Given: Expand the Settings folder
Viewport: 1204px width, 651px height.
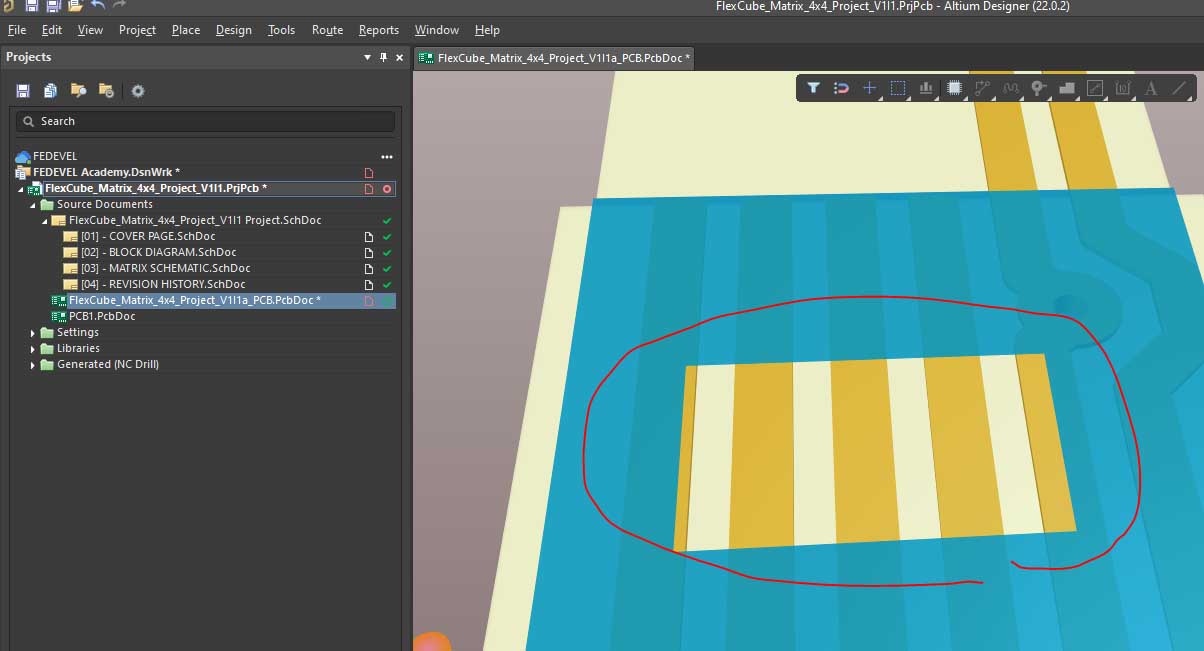Looking at the screenshot, I should pos(33,333).
